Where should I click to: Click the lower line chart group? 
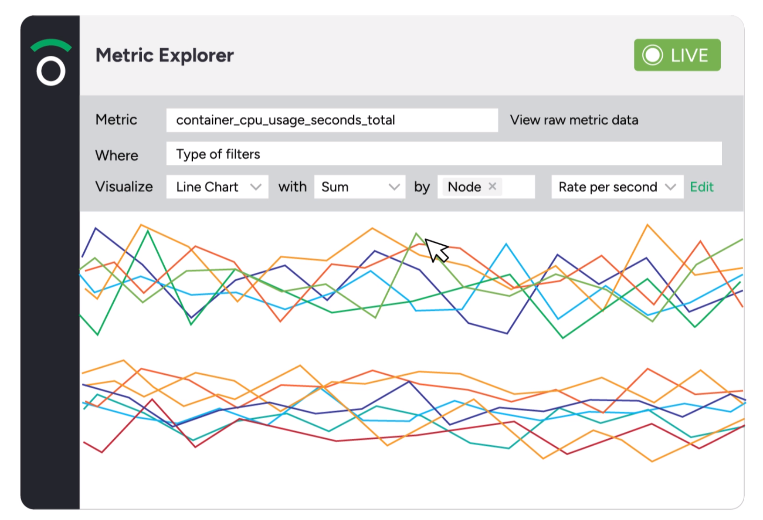413,410
